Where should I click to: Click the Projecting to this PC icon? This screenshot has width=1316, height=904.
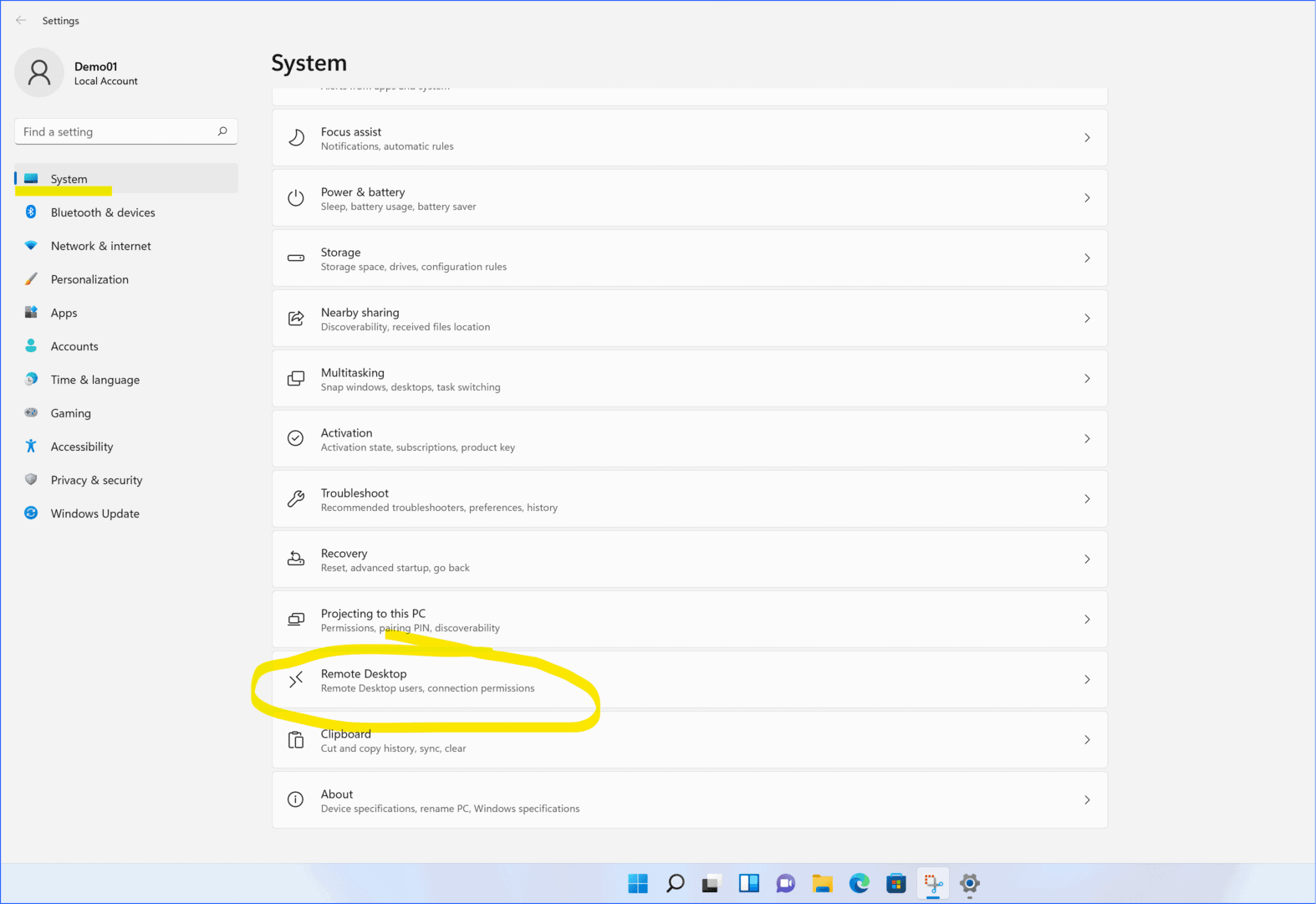(x=296, y=620)
